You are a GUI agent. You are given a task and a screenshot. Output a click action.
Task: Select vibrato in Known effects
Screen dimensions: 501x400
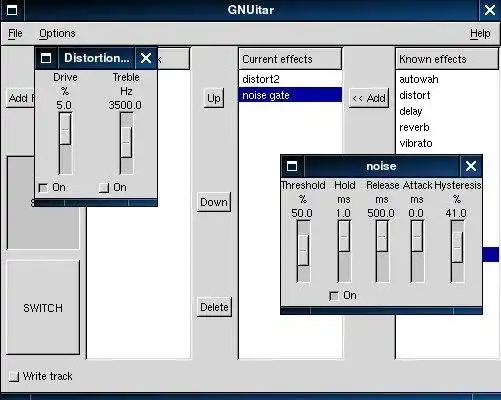coord(448,143)
